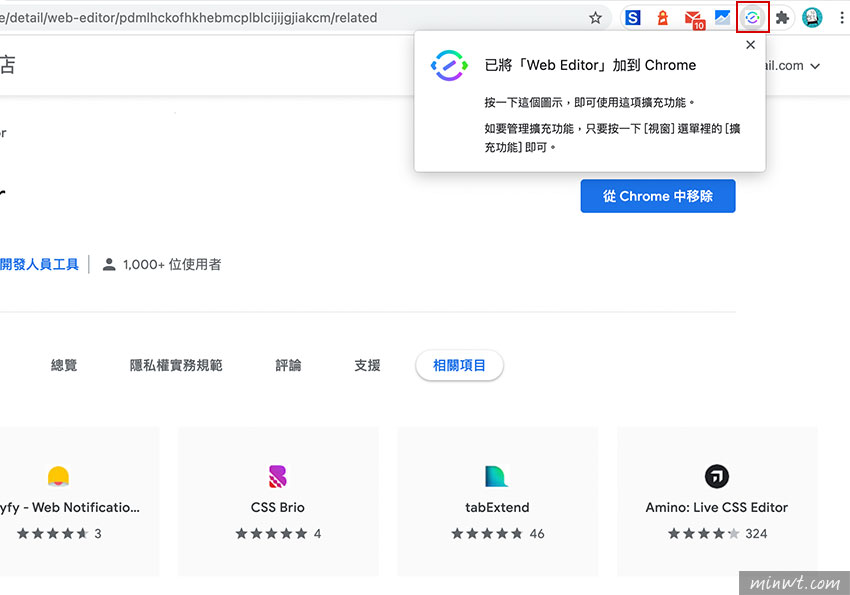Click the CSS Brio star rating
This screenshot has height=595, width=850.
(272, 534)
